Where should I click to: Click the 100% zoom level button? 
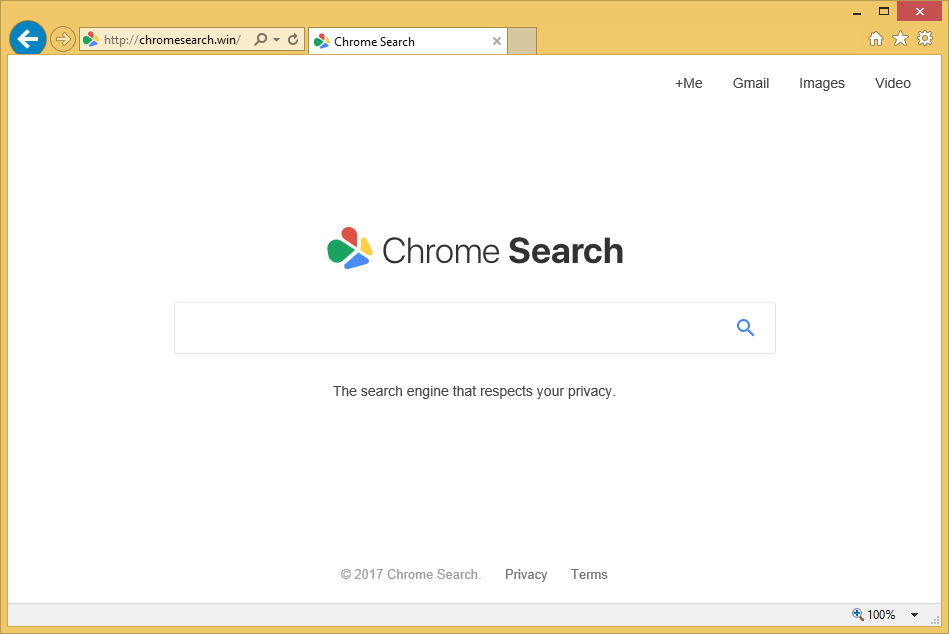[874, 615]
